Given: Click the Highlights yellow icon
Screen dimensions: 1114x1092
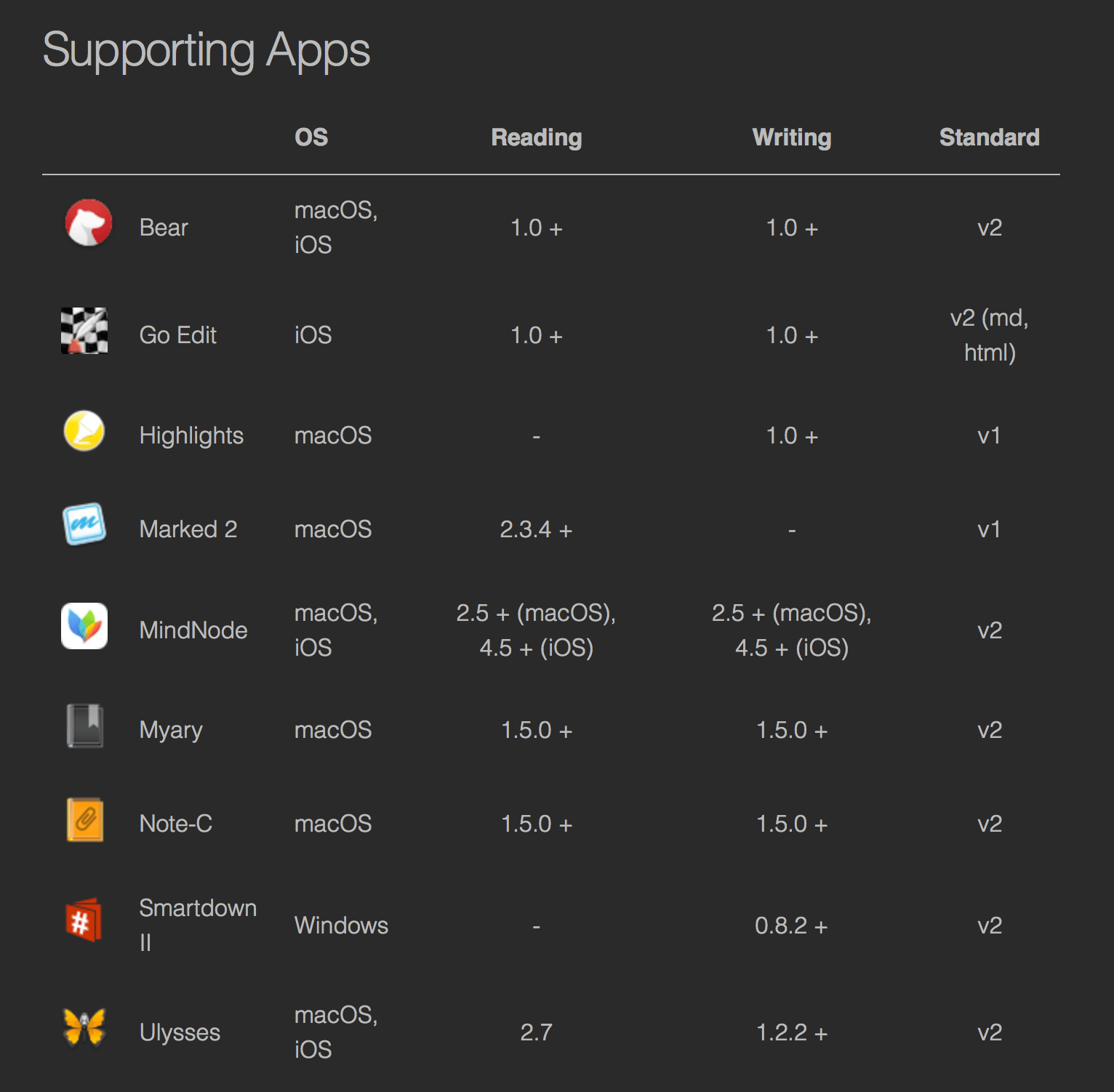Looking at the screenshot, I should coord(84,431).
